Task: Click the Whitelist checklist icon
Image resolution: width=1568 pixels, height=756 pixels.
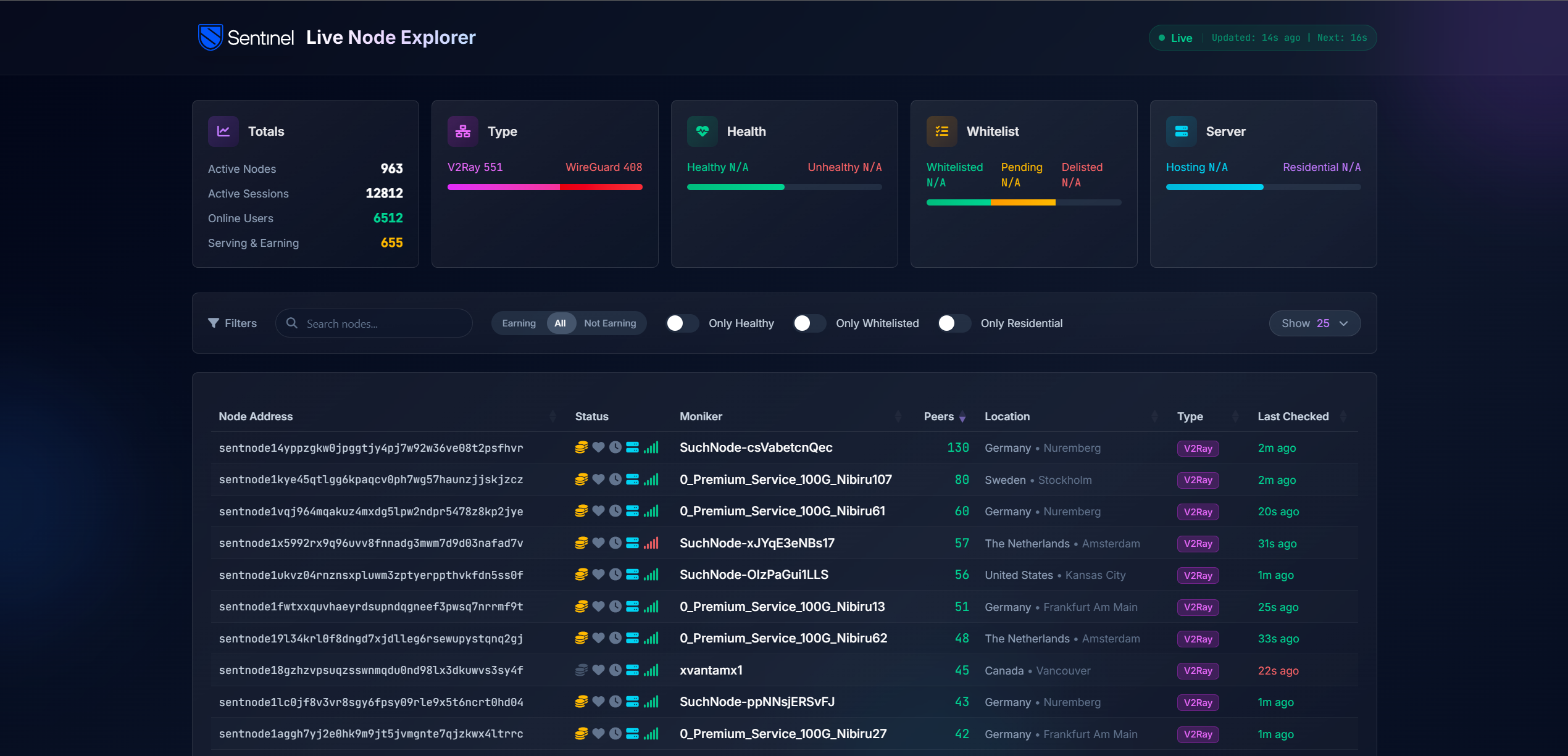Action: coord(942,131)
